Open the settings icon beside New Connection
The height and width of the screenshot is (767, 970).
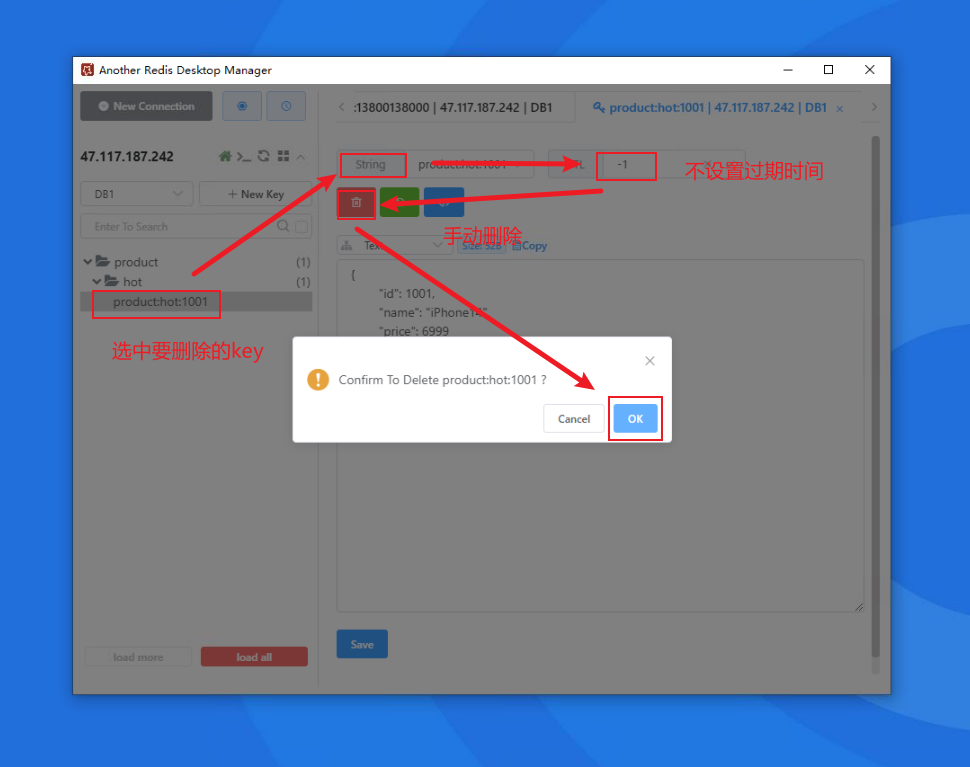pos(242,106)
